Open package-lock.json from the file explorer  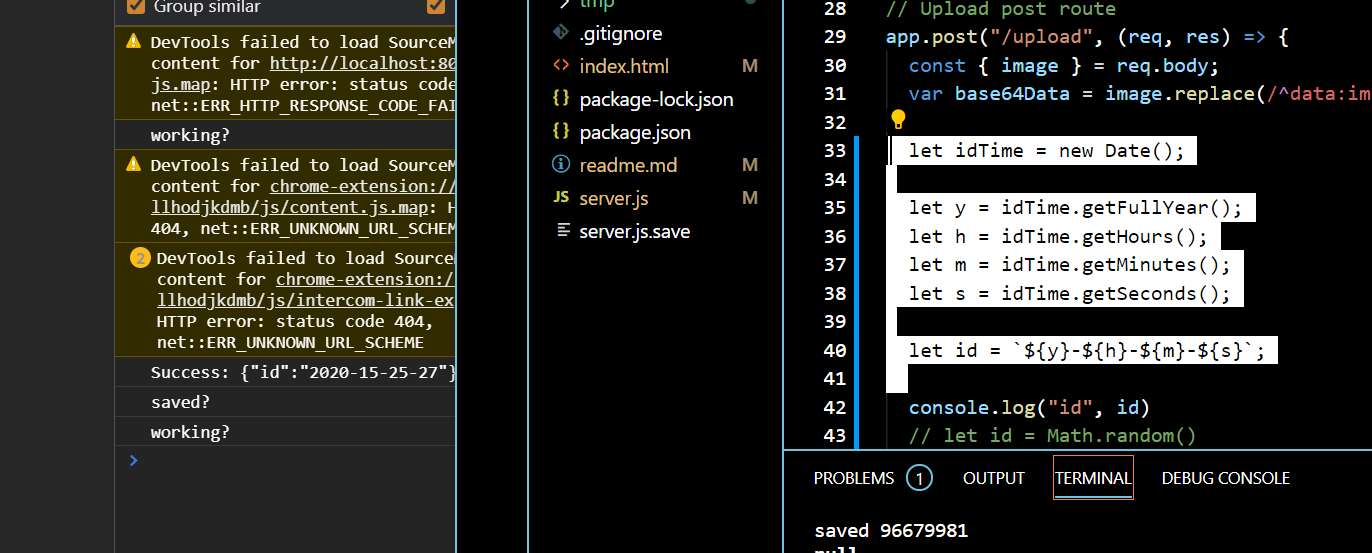click(x=655, y=99)
